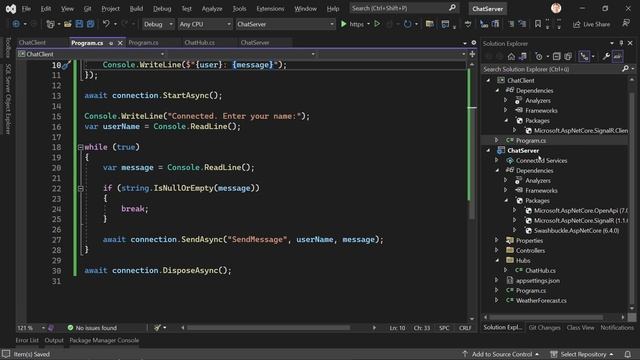640x360 pixels.
Task: Expand the Properties folder in ChatServer
Action: coord(497,240)
